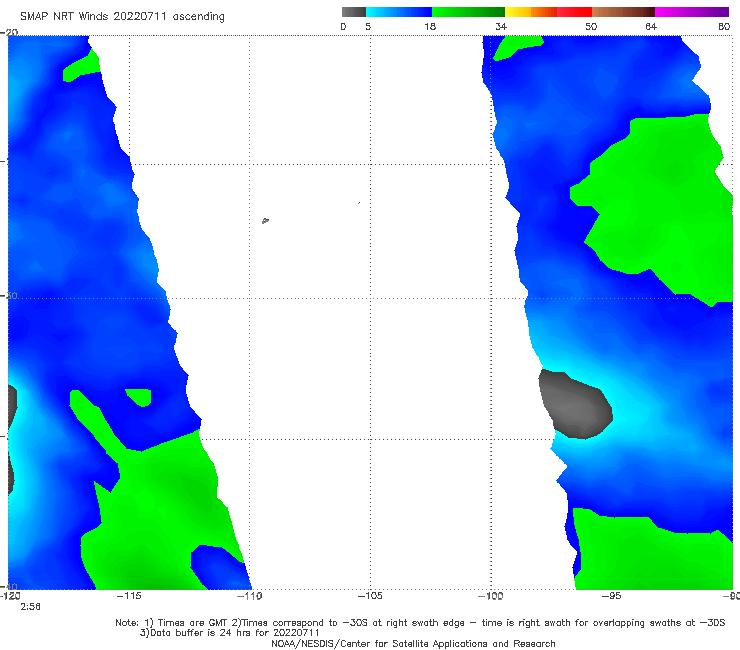Click the yellow-orange segment of the color bar
Screen dimensions: 740x650
tap(531, 12)
